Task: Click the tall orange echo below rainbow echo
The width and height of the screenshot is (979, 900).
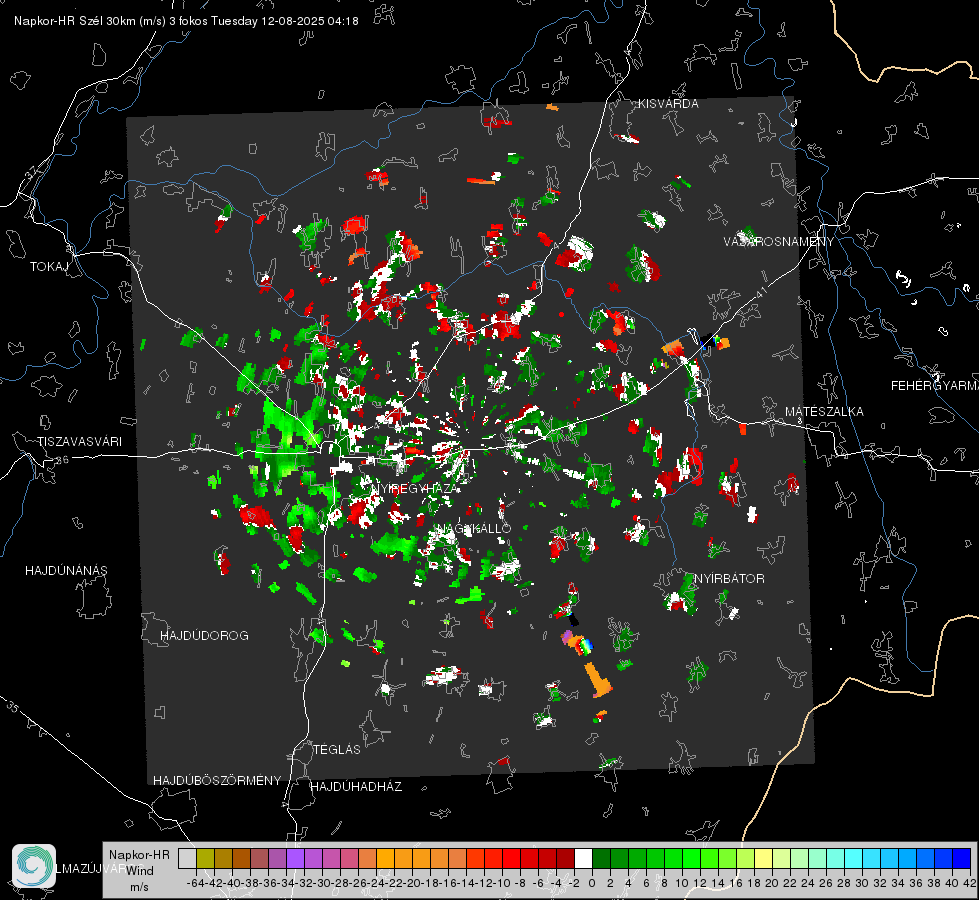Action: click(598, 680)
